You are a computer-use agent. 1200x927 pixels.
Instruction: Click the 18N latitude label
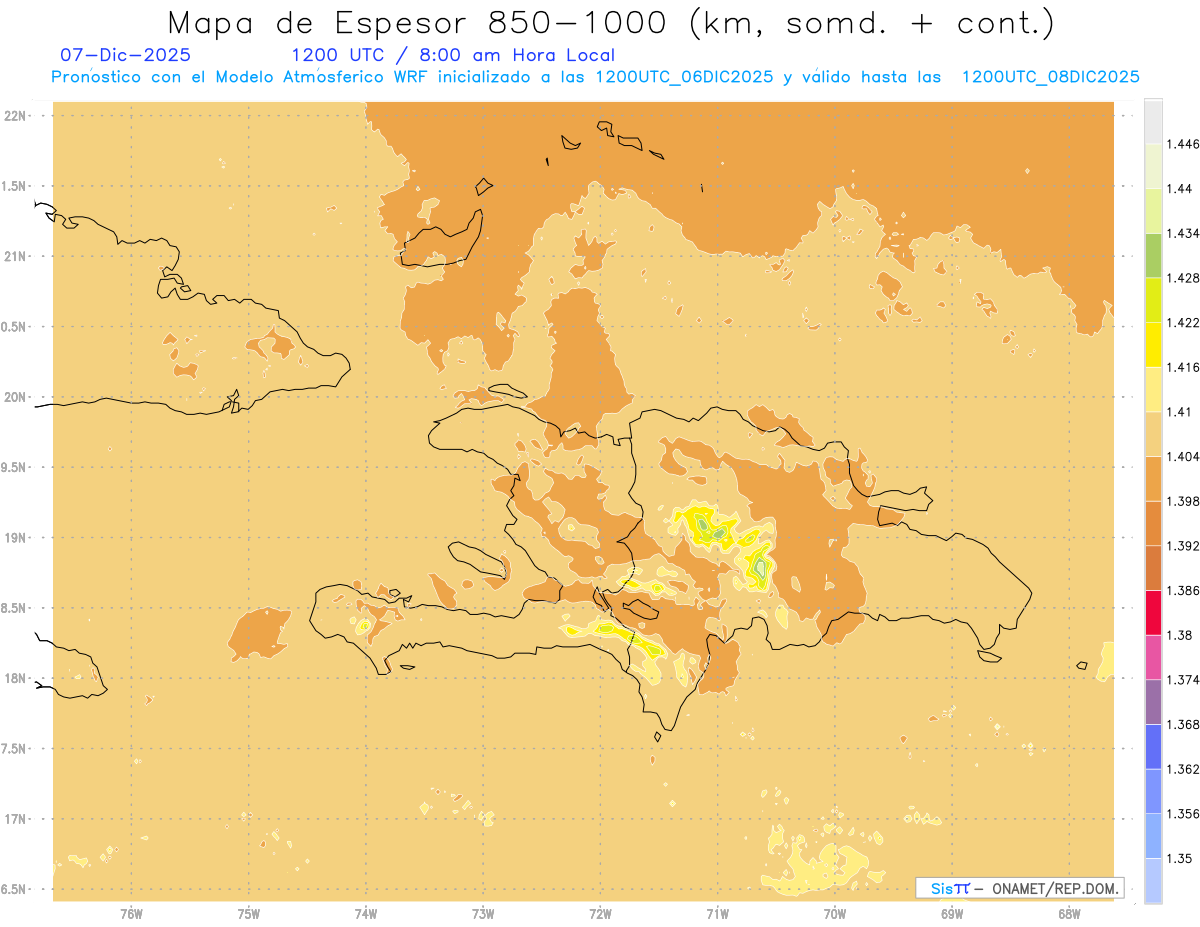click(16, 678)
